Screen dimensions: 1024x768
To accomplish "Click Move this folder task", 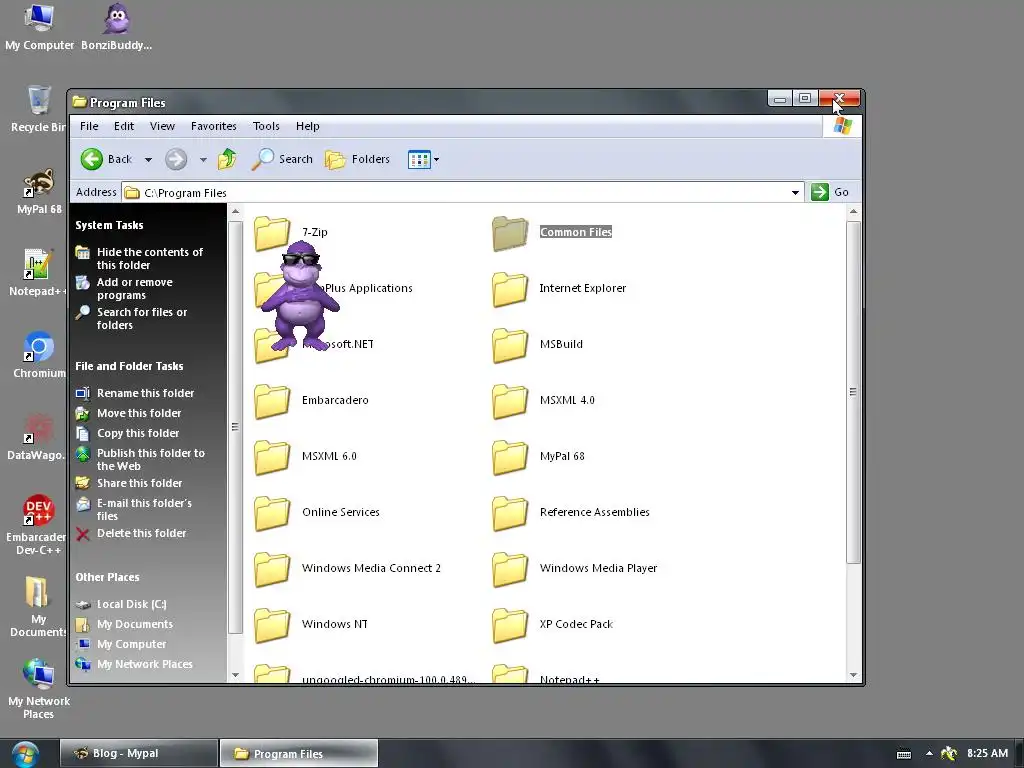I will point(139,413).
